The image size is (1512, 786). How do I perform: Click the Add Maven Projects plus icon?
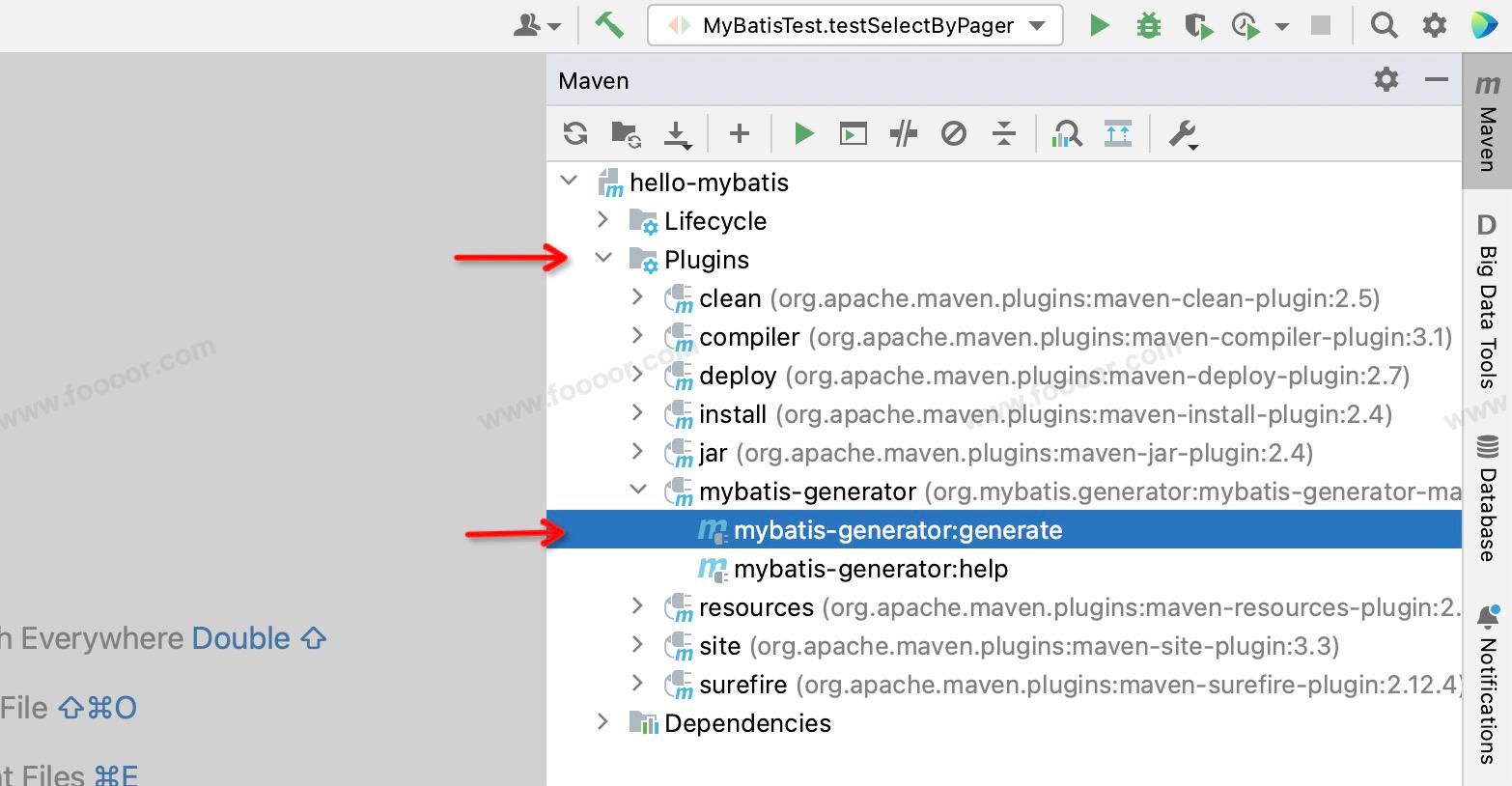pos(740,133)
